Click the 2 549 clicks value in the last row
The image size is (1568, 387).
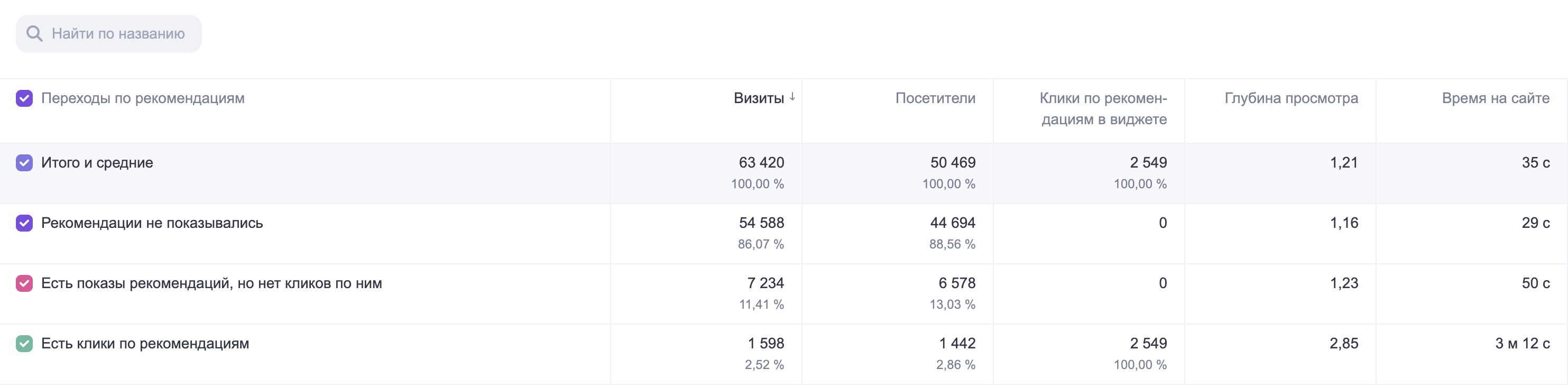(x=1148, y=343)
